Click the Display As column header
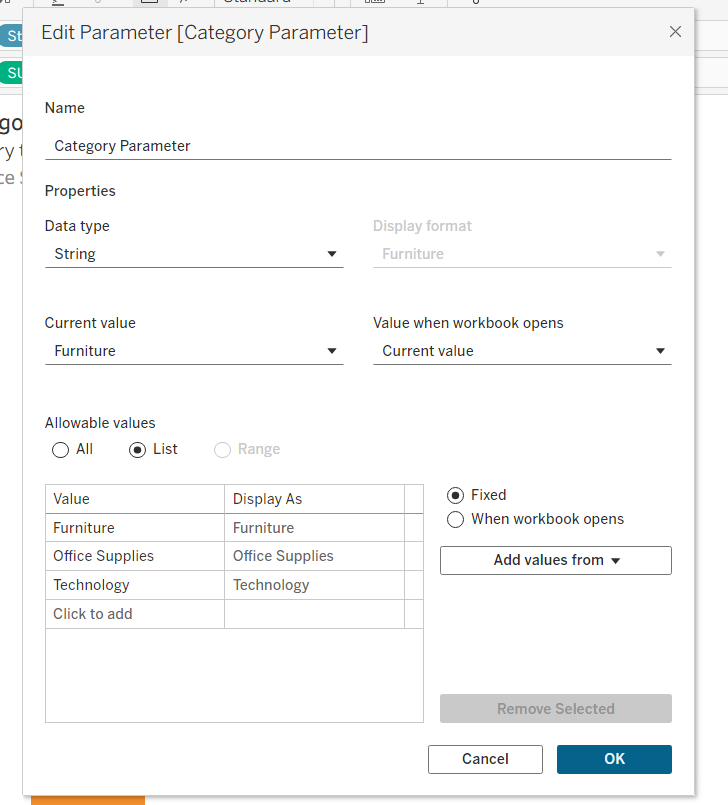 pos(314,499)
